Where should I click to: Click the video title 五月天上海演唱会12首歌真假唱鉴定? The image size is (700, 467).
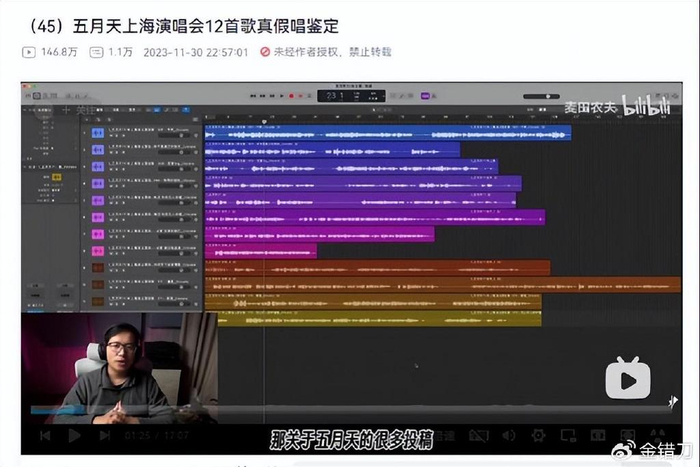pyautogui.click(x=206, y=26)
